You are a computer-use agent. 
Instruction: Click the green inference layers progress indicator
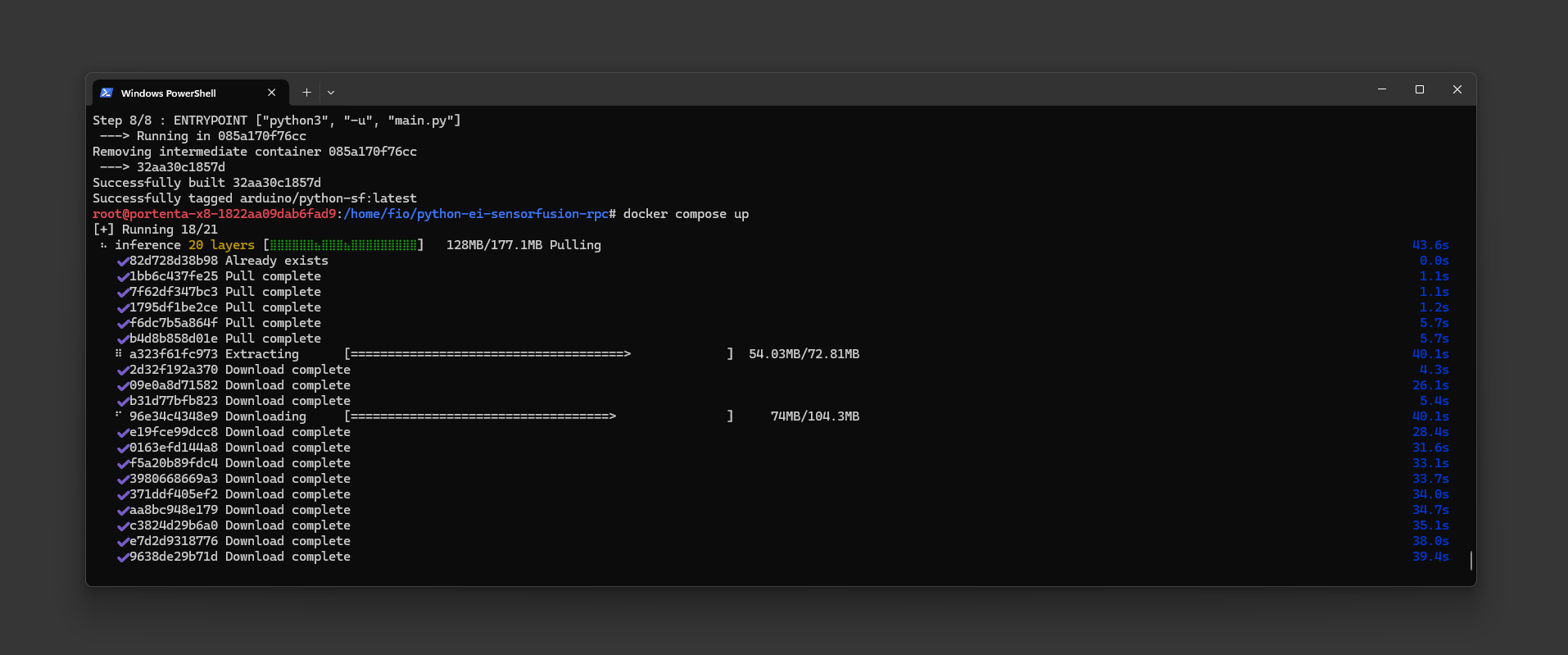click(x=343, y=245)
